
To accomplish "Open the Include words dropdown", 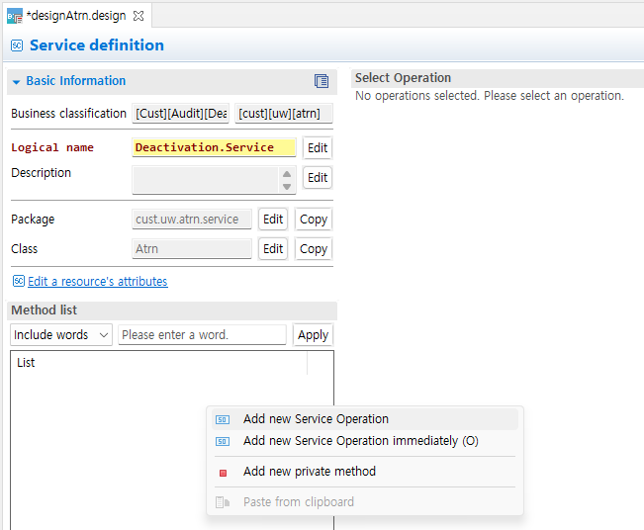I will click(x=61, y=335).
